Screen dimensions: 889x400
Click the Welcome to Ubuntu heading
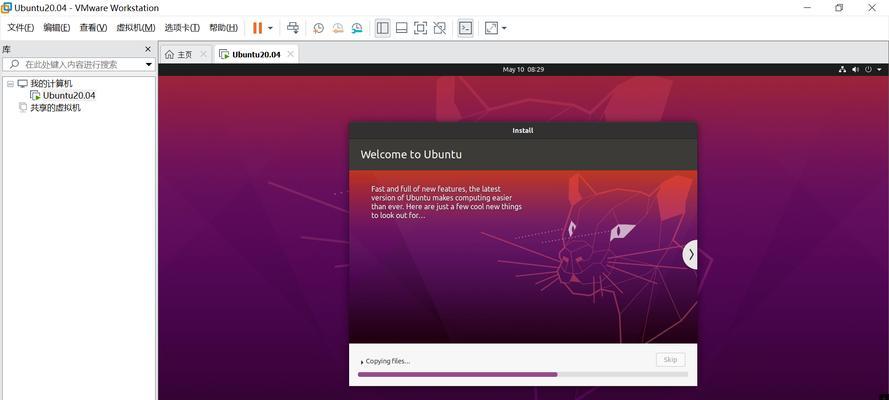(411, 154)
